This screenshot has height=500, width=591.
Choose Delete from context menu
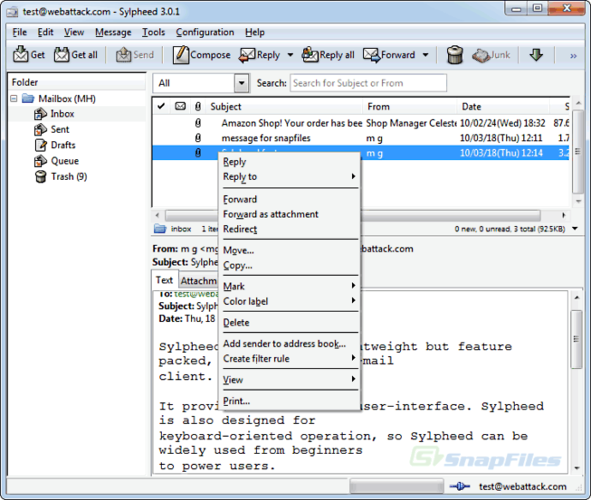pos(289,323)
